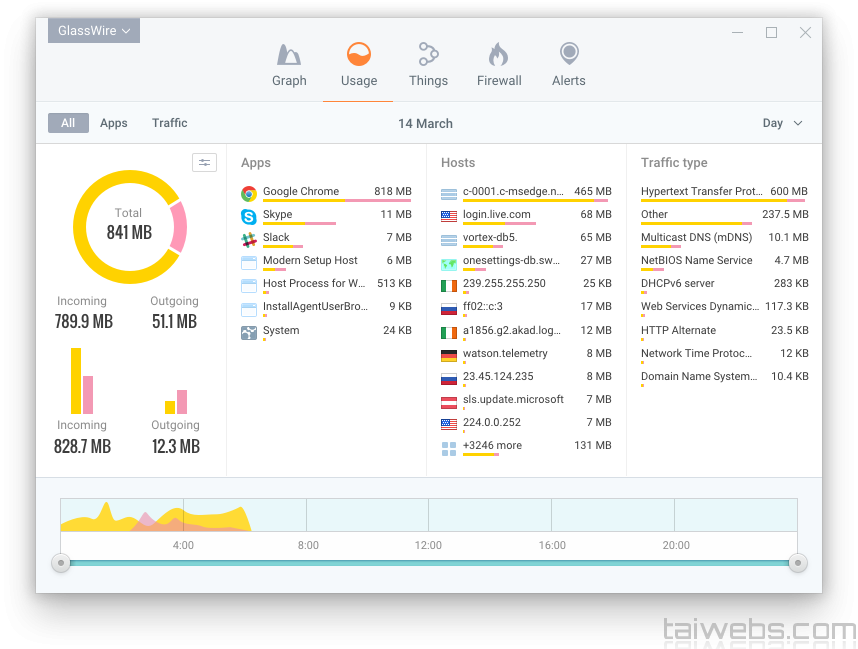Click the right timeline slider handle
858x649 pixels.
(x=797, y=564)
